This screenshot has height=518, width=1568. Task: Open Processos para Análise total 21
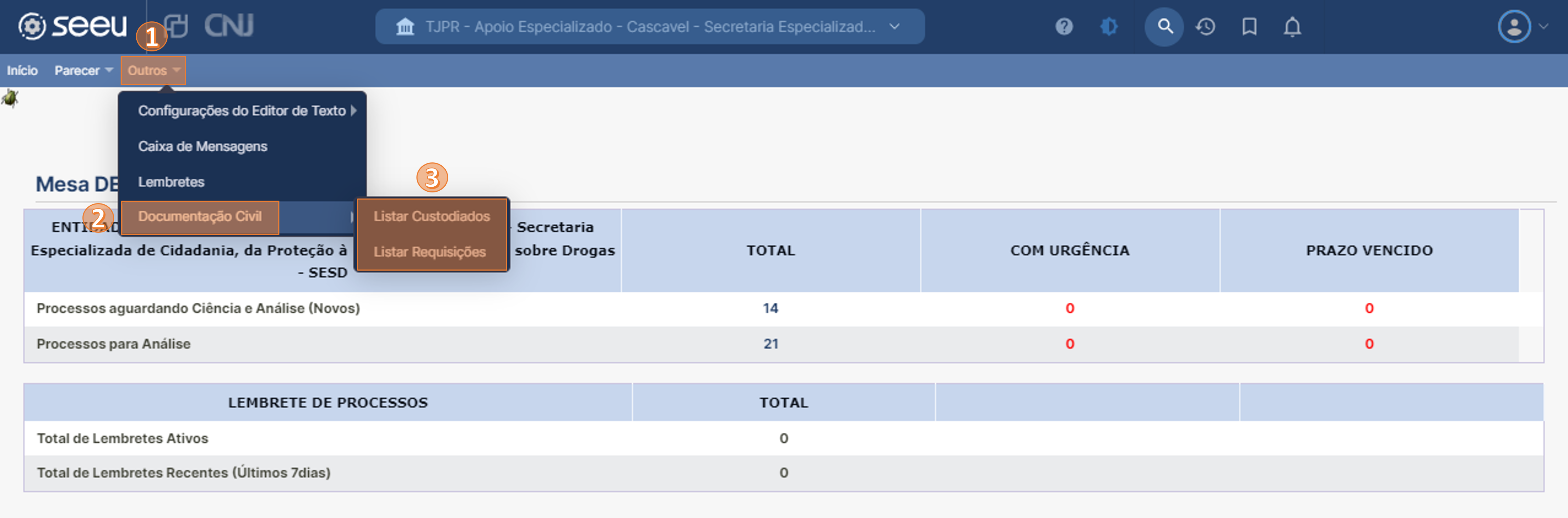770,345
